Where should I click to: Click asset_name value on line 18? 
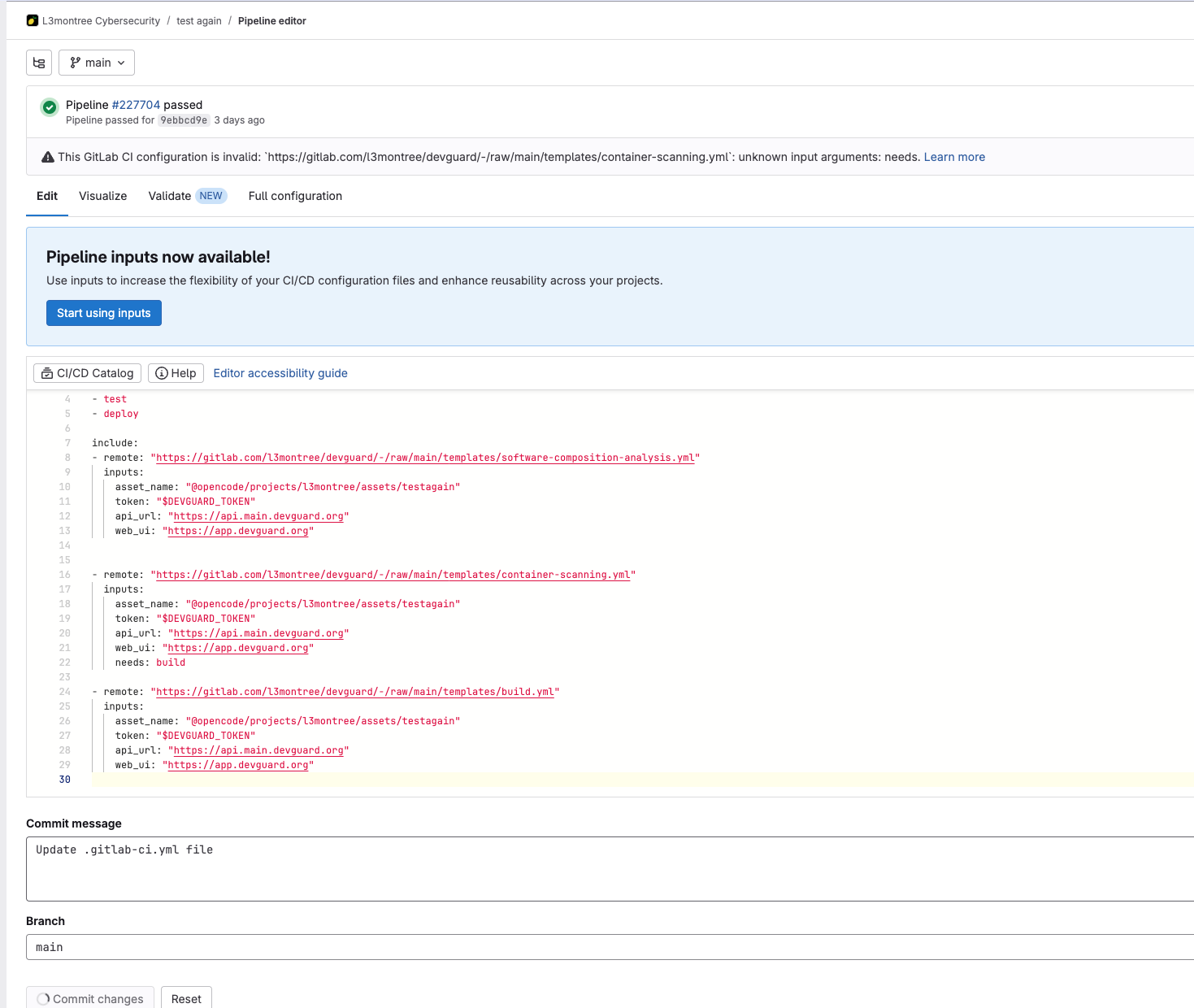click(323, 604)
